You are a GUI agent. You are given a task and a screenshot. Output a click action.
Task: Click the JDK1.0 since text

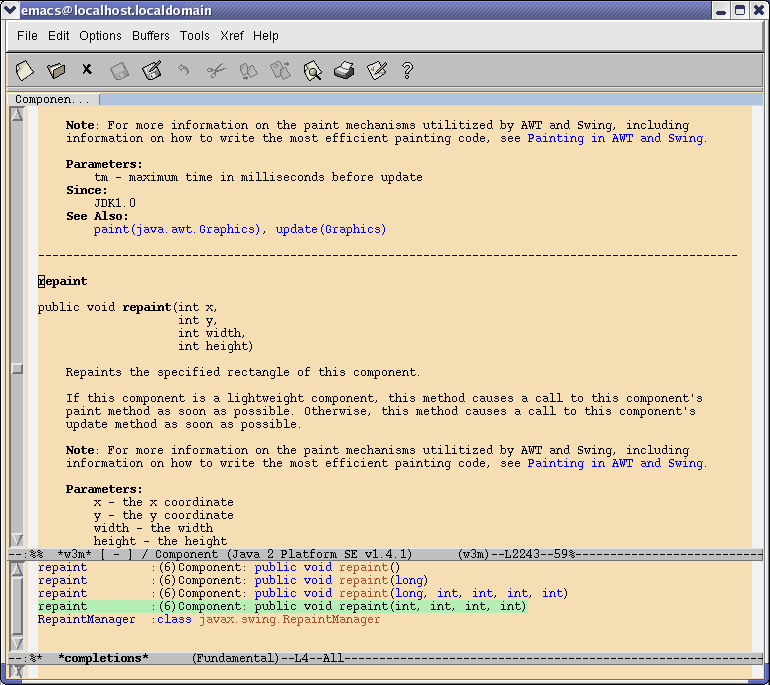115,203
